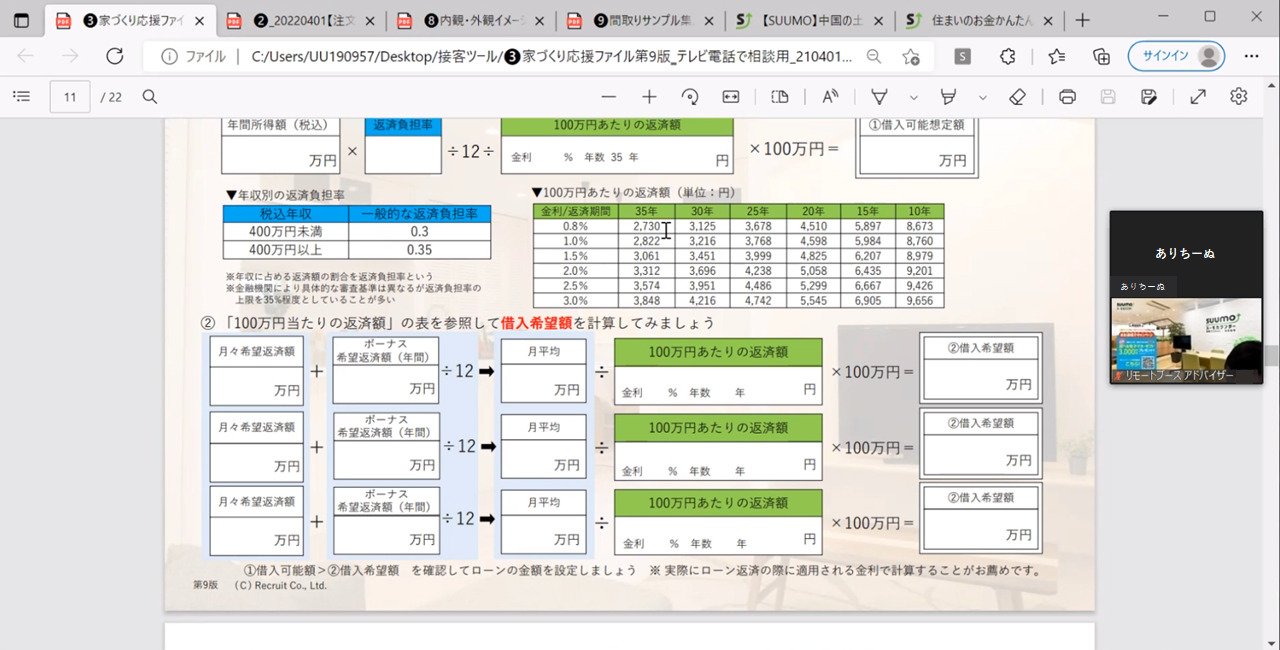Viewport: 1280px width, 650px height.
Task: Refresh the current page
Action: [x=115, y=57]
